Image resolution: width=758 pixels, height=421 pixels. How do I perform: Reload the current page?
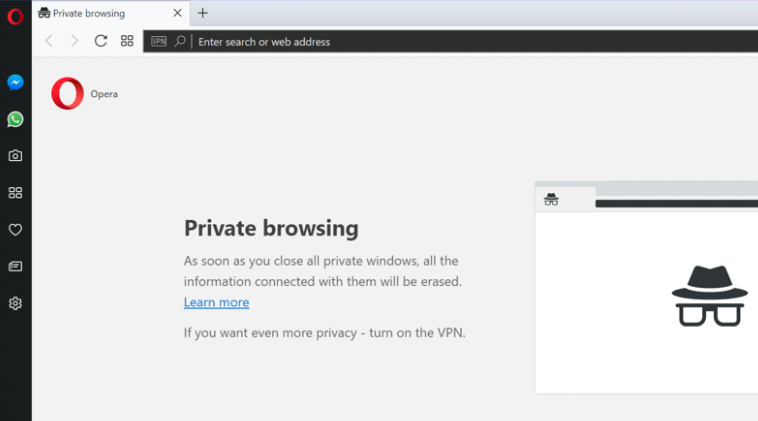(x=100, y=41)
